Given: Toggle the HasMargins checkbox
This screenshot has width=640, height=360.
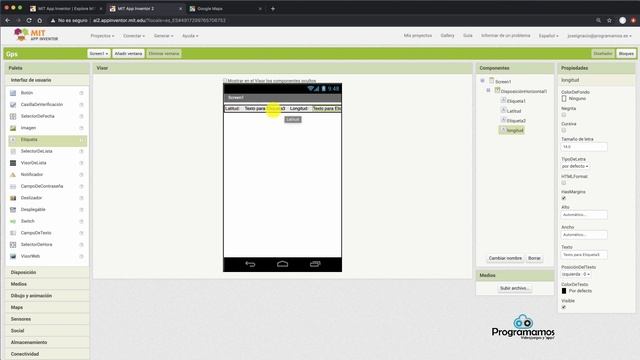Looking at the screenshot, I should (x=564, y=198).
